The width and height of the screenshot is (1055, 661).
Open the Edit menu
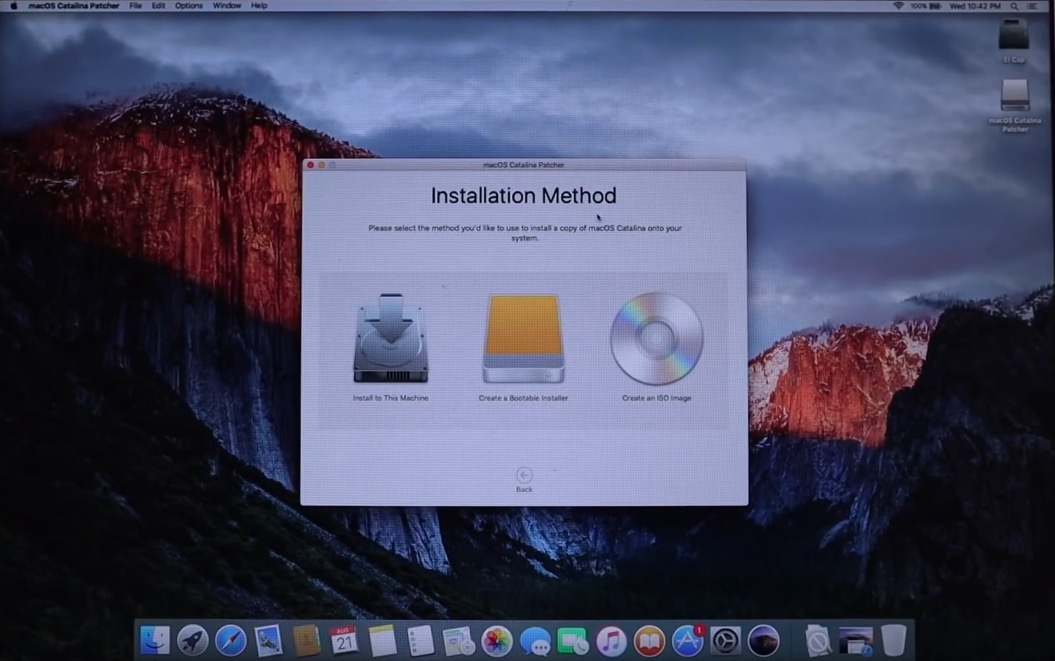click(158, 6)
